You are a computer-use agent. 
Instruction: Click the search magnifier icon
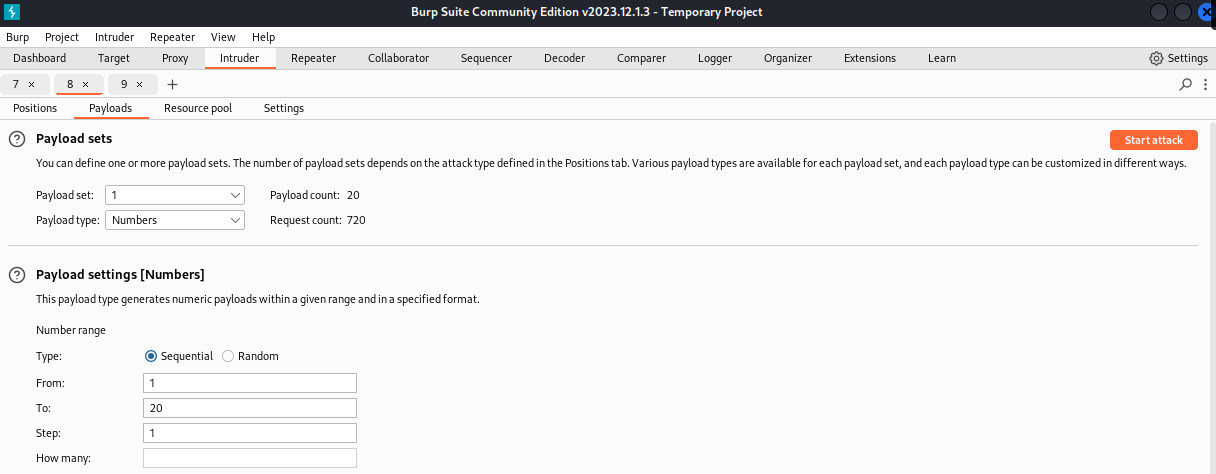click(1186, 85)
